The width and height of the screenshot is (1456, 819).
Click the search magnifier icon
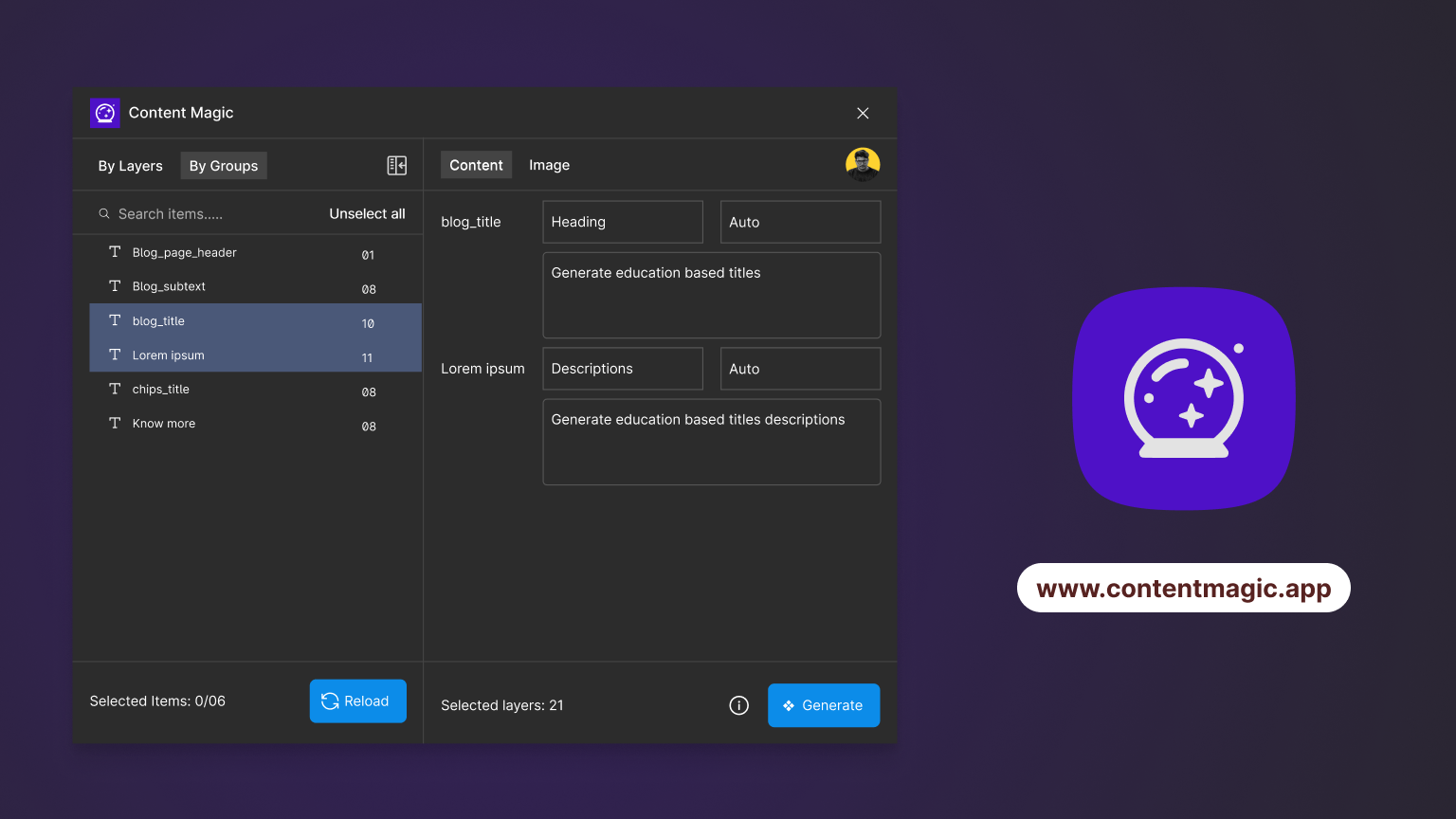[x=104, y=214]
